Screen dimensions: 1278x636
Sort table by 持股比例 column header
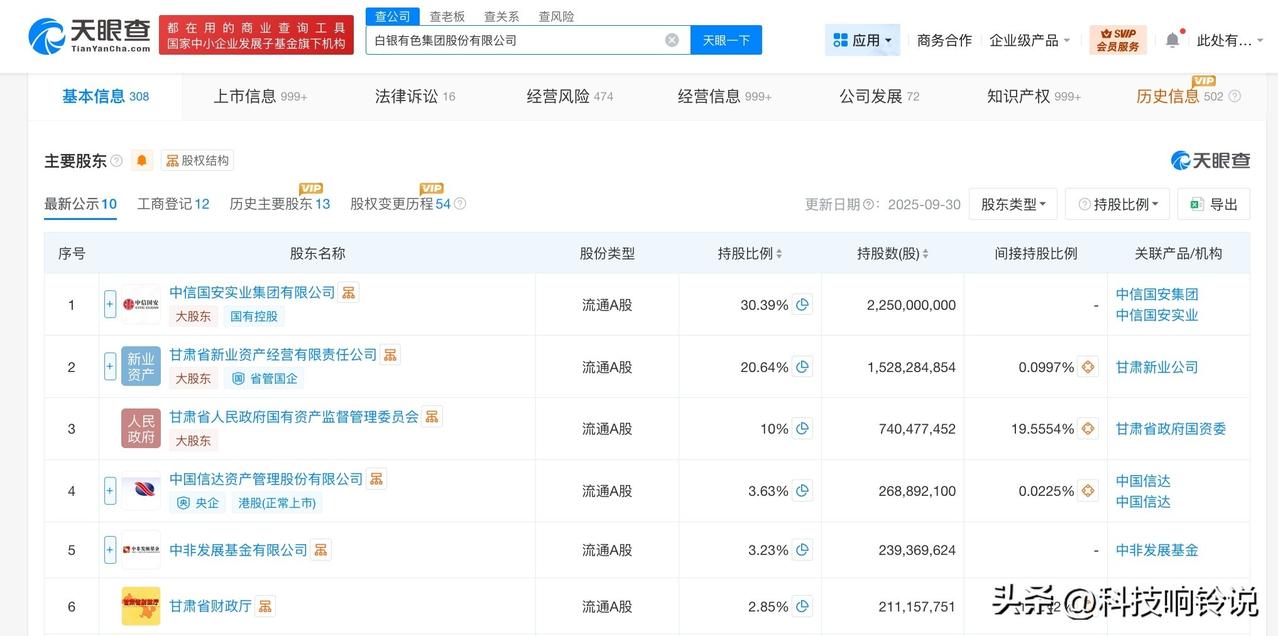750,253
